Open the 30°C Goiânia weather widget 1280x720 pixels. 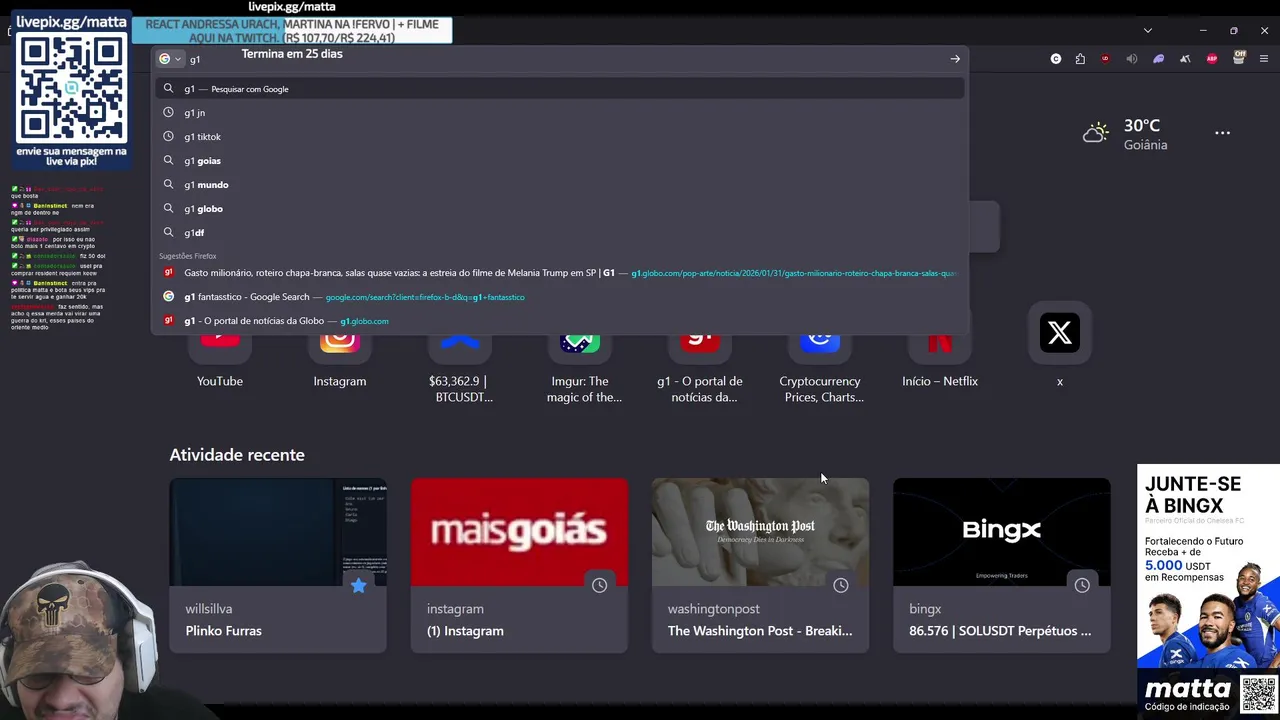(1125, 134)
